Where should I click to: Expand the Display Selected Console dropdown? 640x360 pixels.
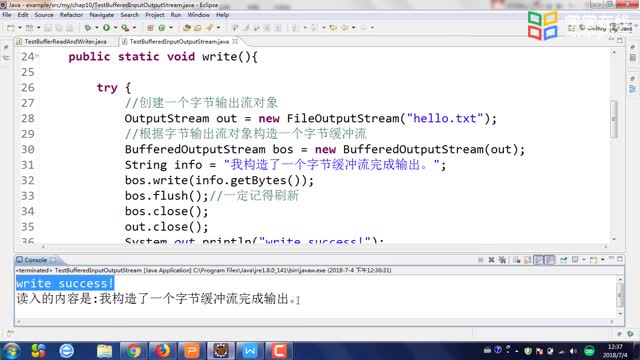tap(584, 260)
